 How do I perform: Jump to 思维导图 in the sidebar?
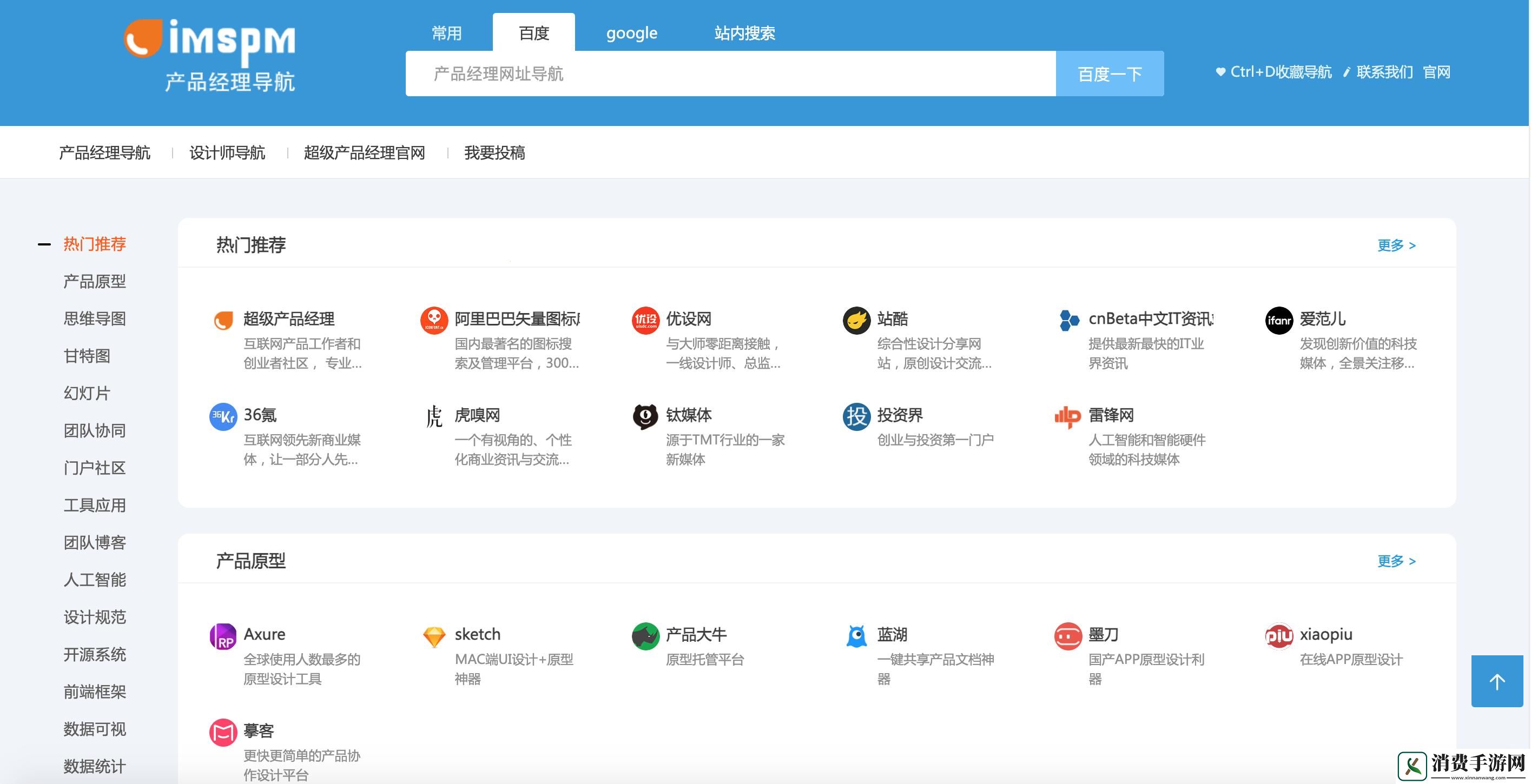coord(95,319)
